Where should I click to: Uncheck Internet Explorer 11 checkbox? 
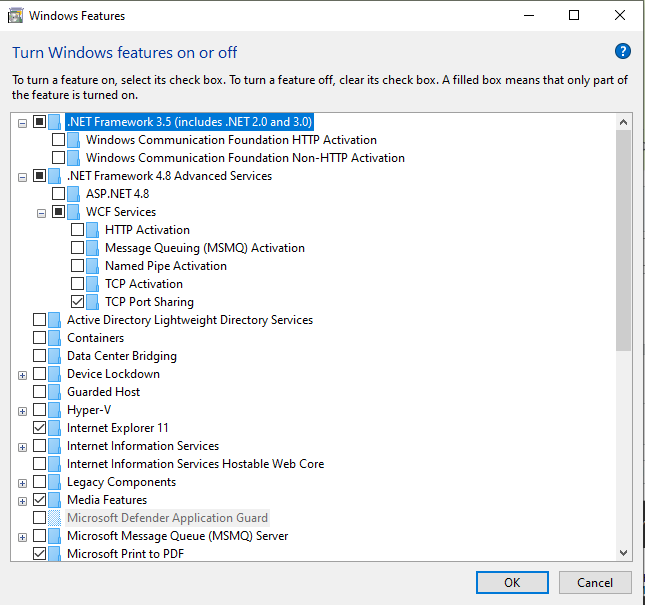point(39,428)
